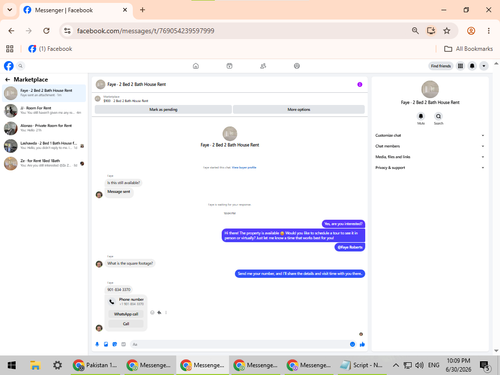
Task: Expand the Chat members section
Action: click(430, 146)
